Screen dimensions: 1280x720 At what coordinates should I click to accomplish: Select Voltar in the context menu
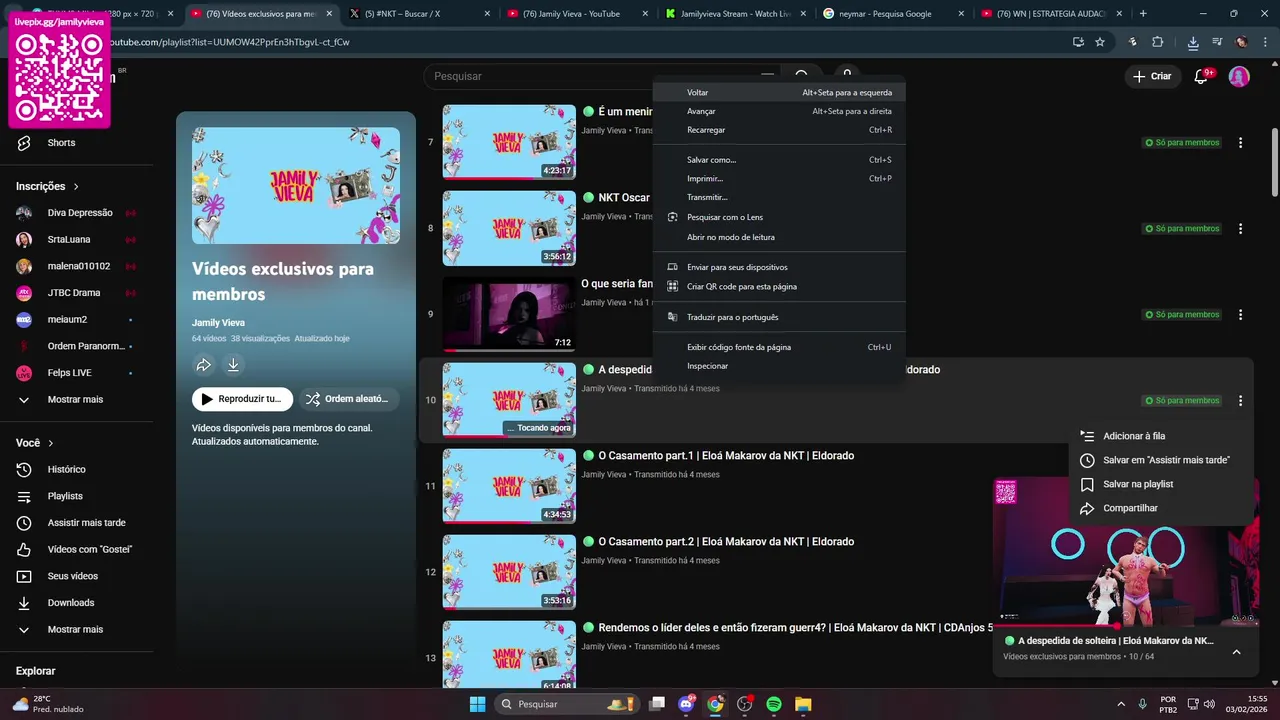[x=779, y=92]
